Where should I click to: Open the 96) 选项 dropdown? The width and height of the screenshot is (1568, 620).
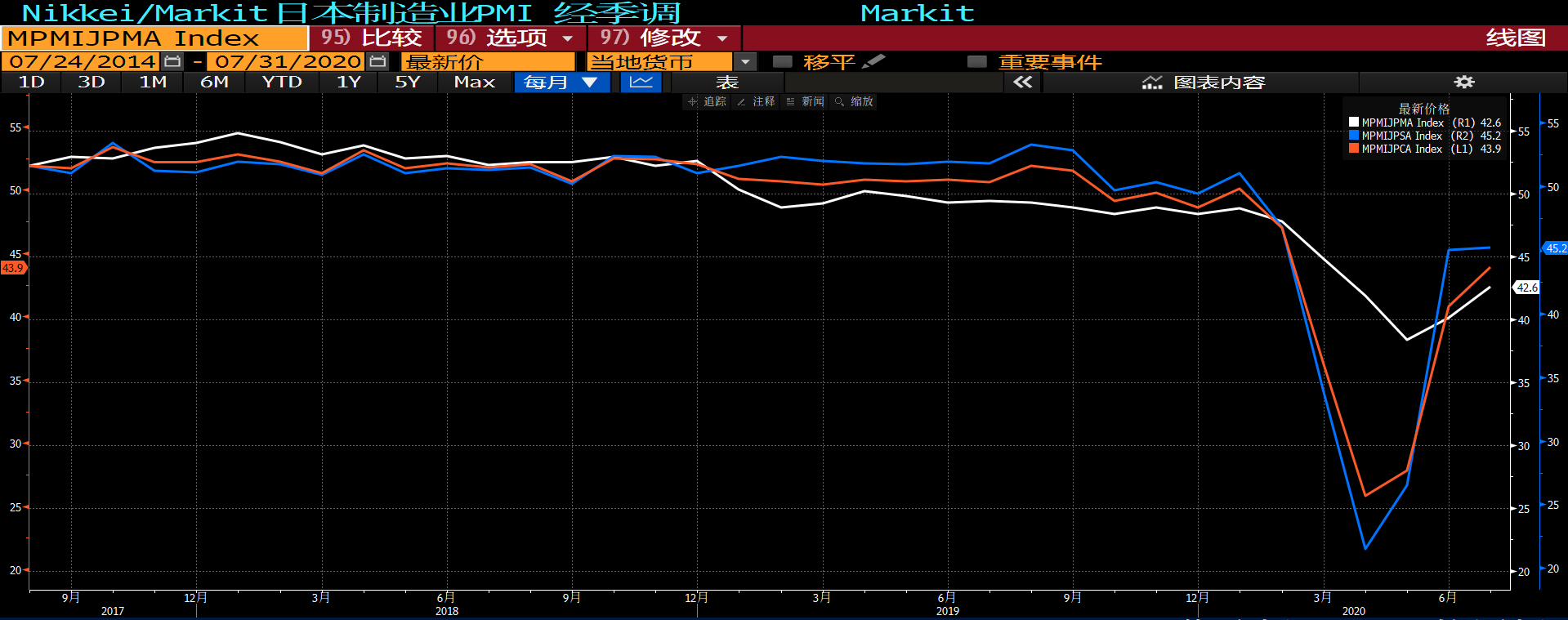510,38
